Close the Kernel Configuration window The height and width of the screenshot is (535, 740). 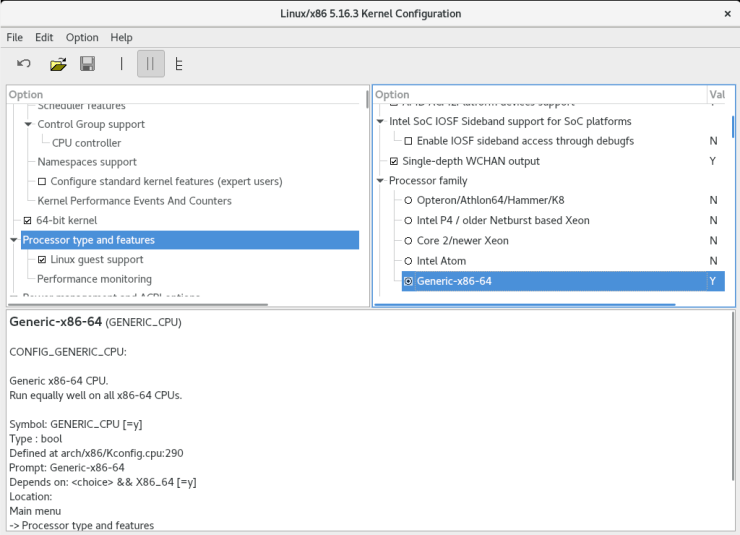pyautogui.click(x=727, y=14)
